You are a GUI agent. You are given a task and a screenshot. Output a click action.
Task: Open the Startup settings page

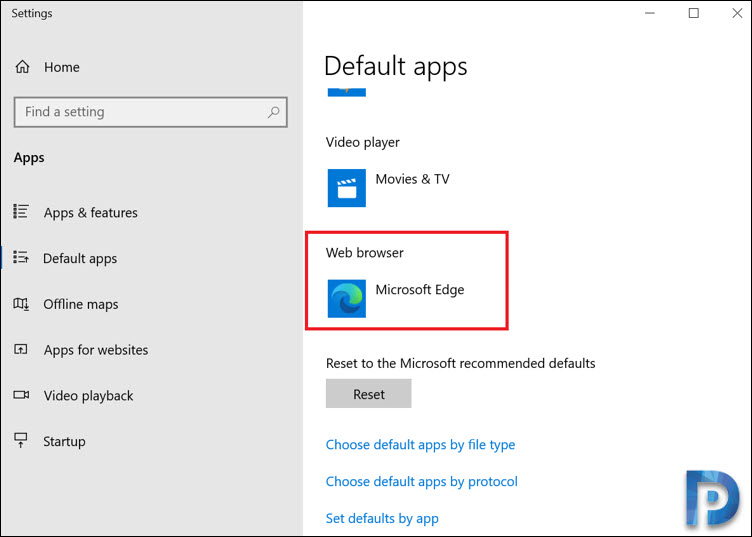[64, 441]
